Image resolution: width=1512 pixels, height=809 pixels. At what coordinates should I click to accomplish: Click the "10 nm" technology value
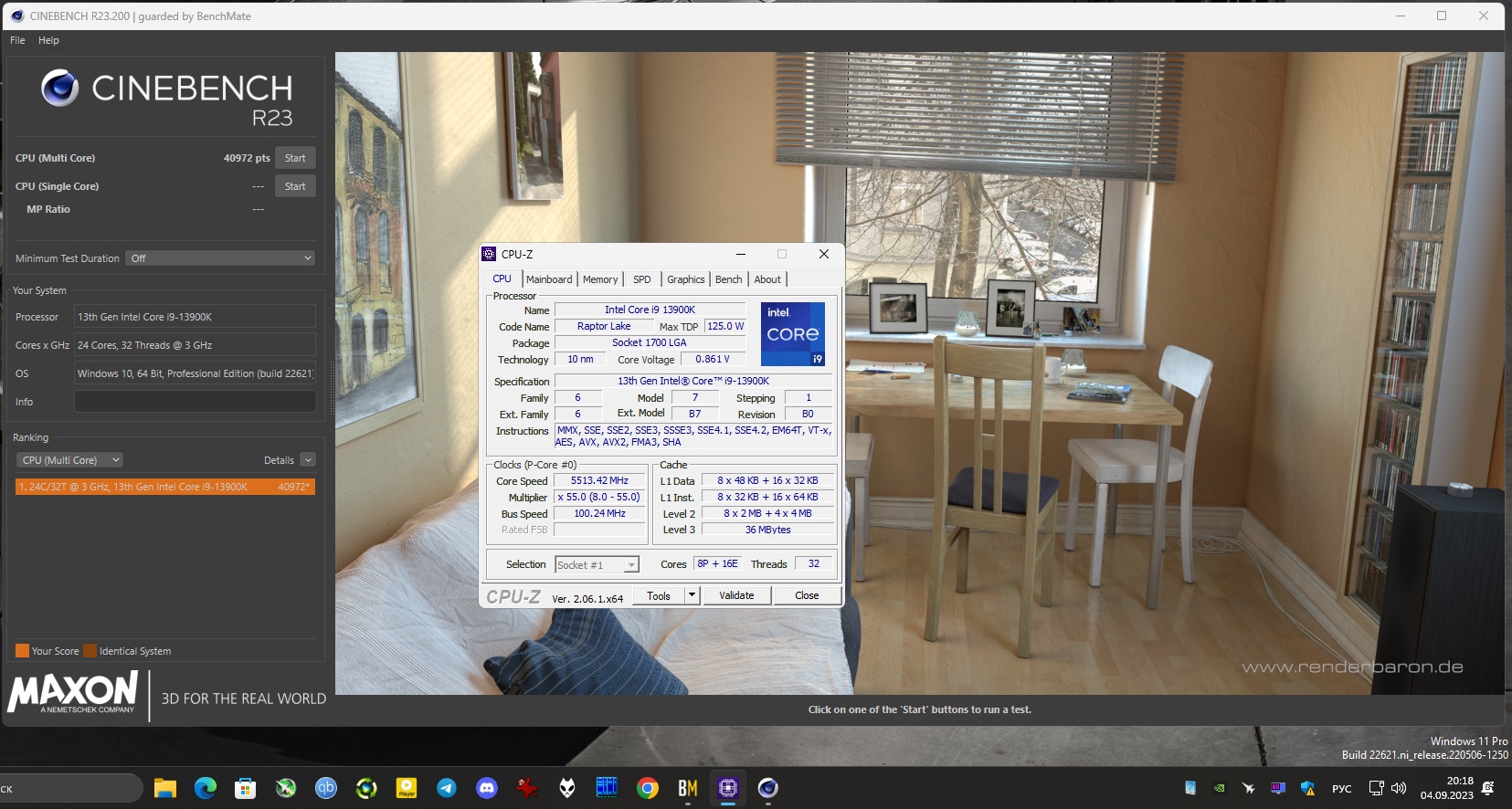pyautogui.click(x=580, y=359)
